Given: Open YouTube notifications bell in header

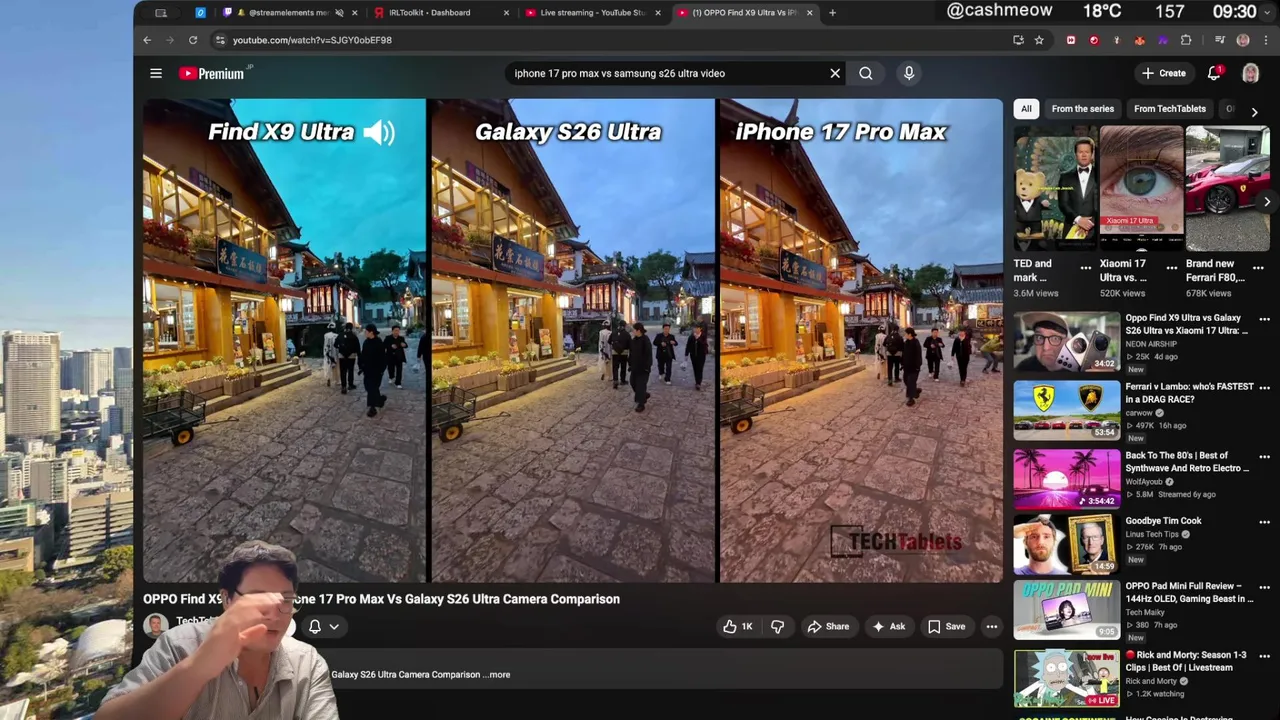Looking at the screenshot, I should point(1214,73).
